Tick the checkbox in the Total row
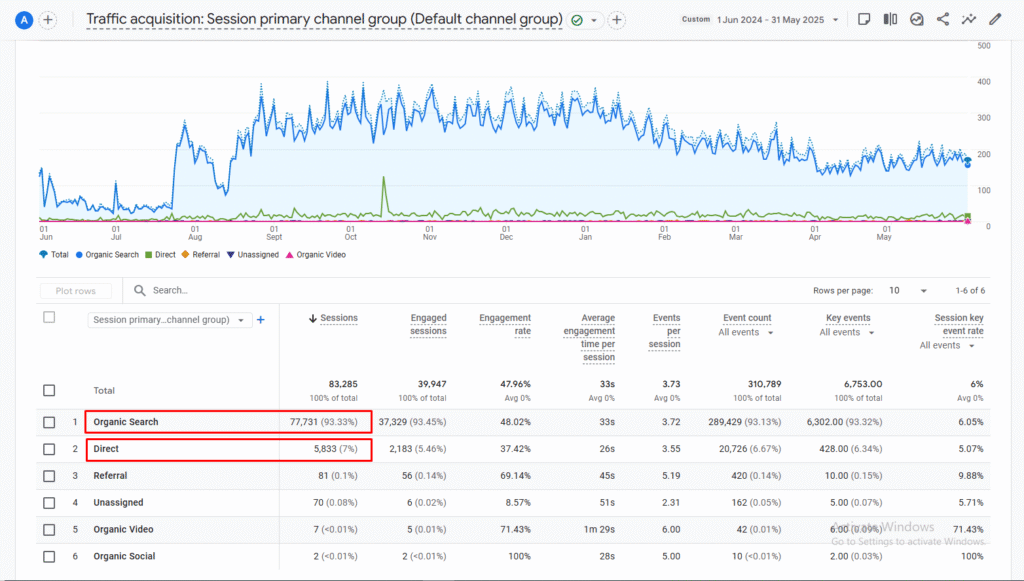 click(49, 390)
